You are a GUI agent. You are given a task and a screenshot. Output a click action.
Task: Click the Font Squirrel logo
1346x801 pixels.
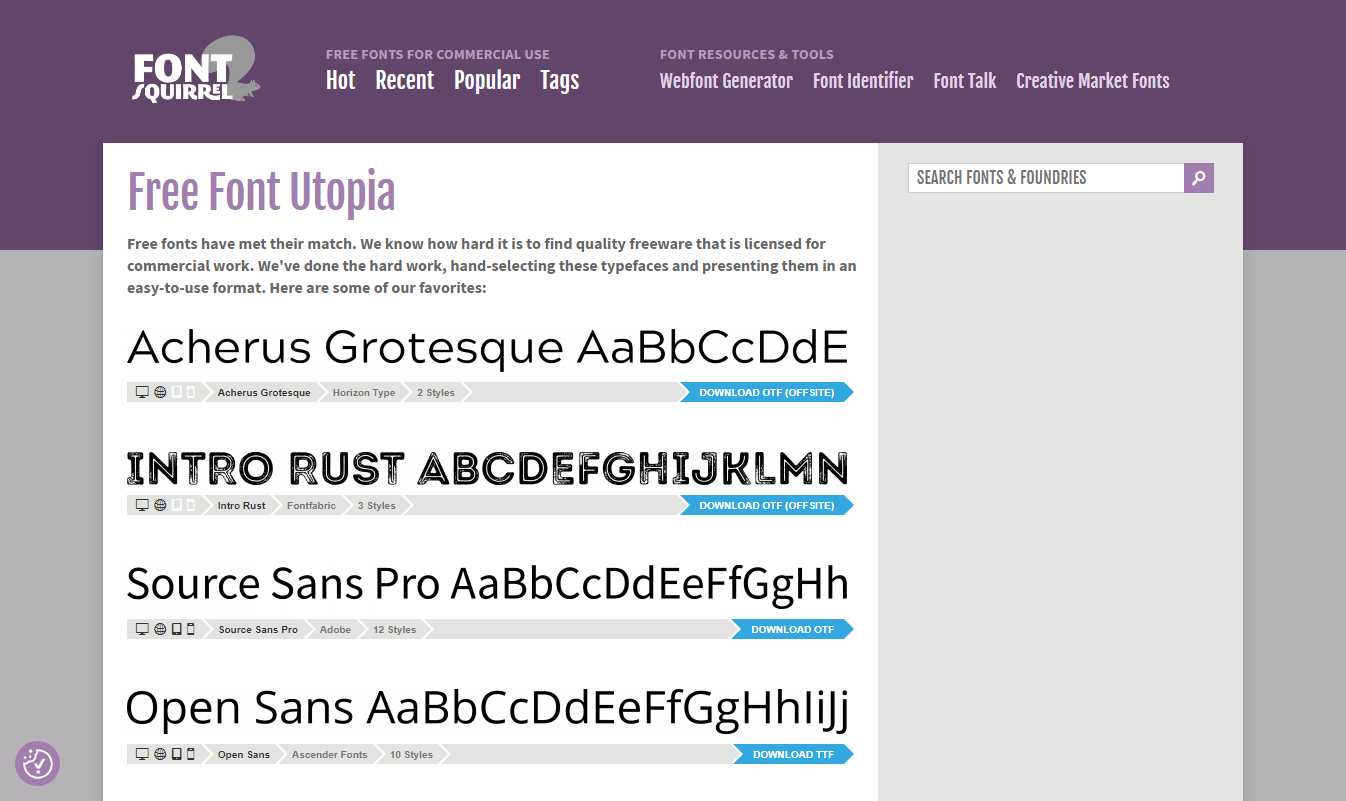tap(196, 68)
